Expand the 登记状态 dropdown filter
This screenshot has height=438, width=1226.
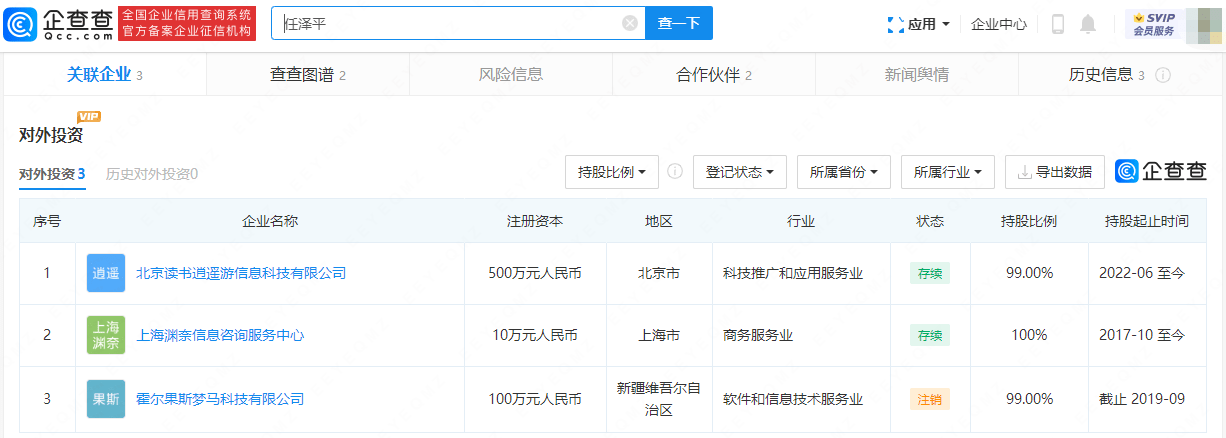[740, 172]
